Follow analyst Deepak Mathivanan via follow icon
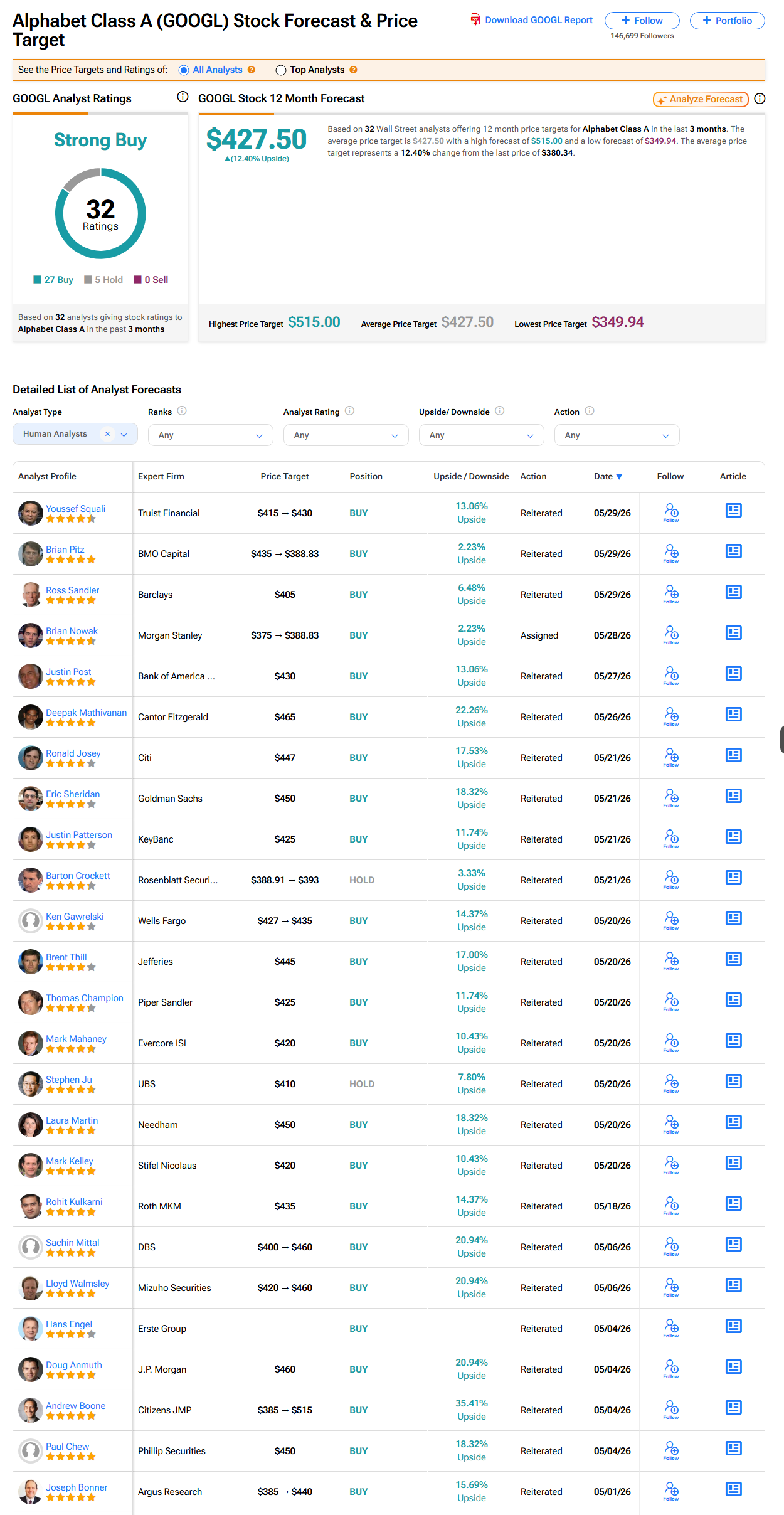This screenshot has width=784, height=1515. (671, 716)
